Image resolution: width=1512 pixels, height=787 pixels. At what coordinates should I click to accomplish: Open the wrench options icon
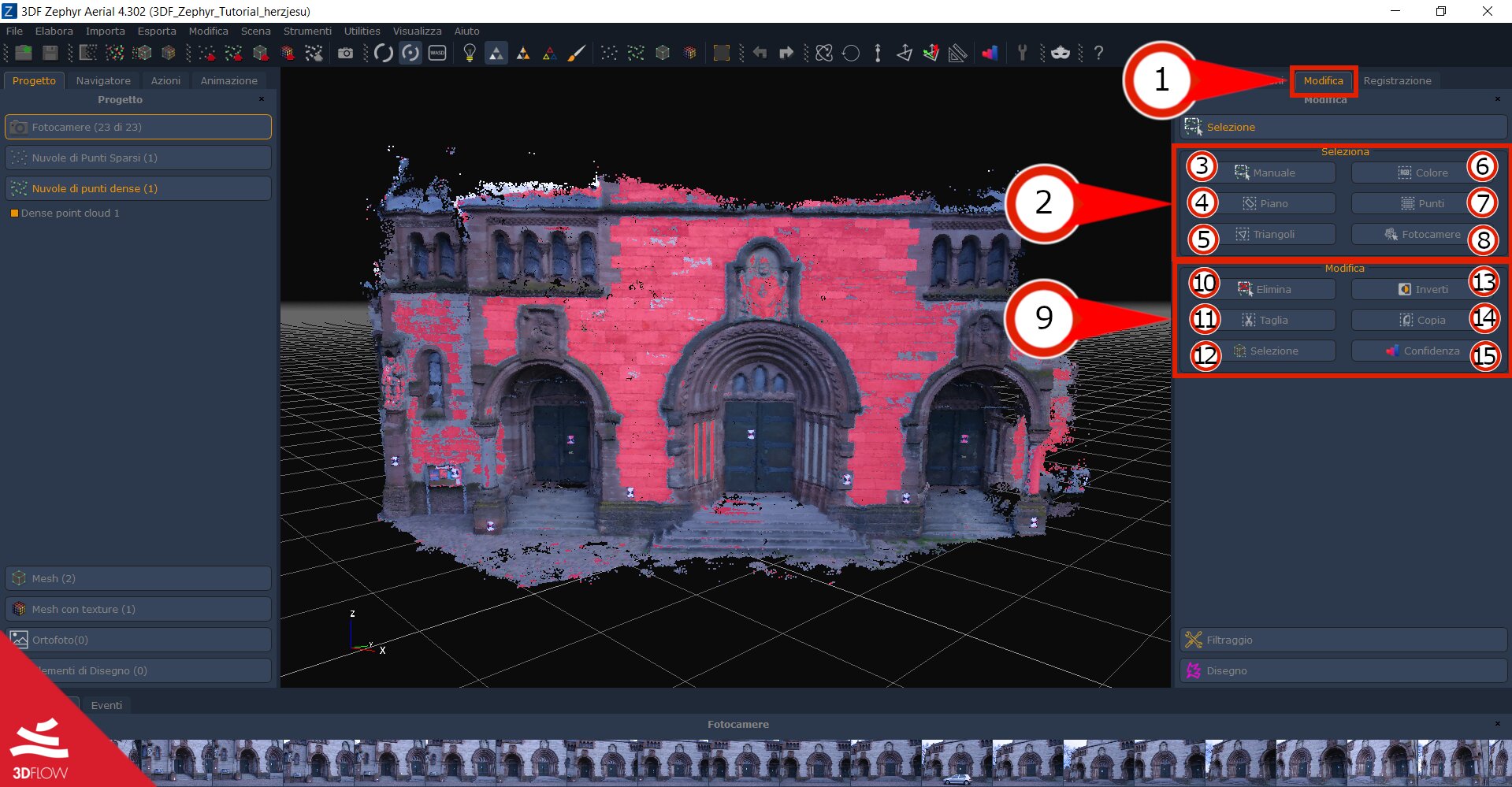tap(1023, 53)
